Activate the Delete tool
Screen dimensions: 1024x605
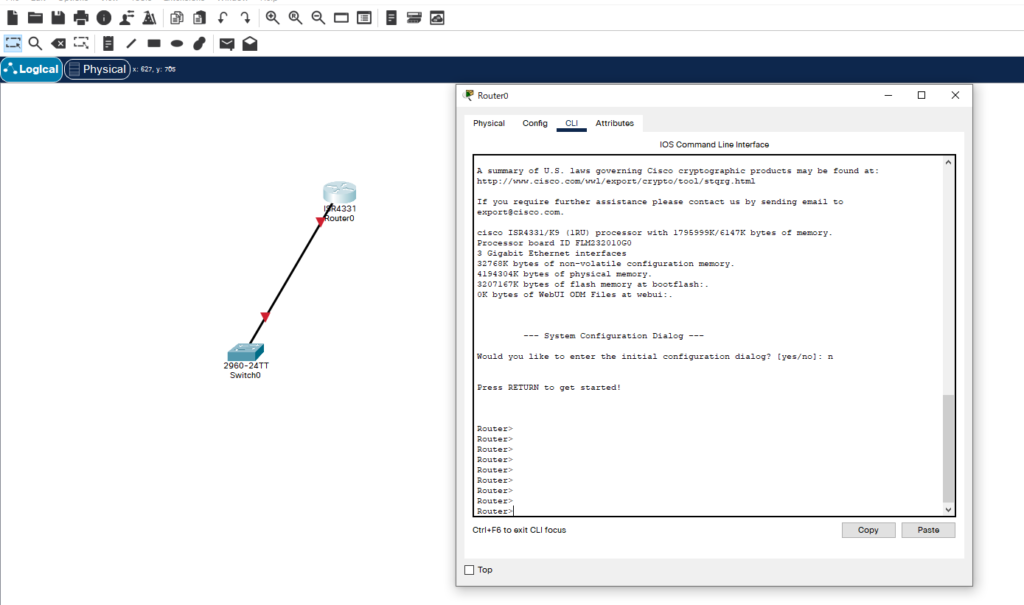pyautogui.click(x=58, y=44)
